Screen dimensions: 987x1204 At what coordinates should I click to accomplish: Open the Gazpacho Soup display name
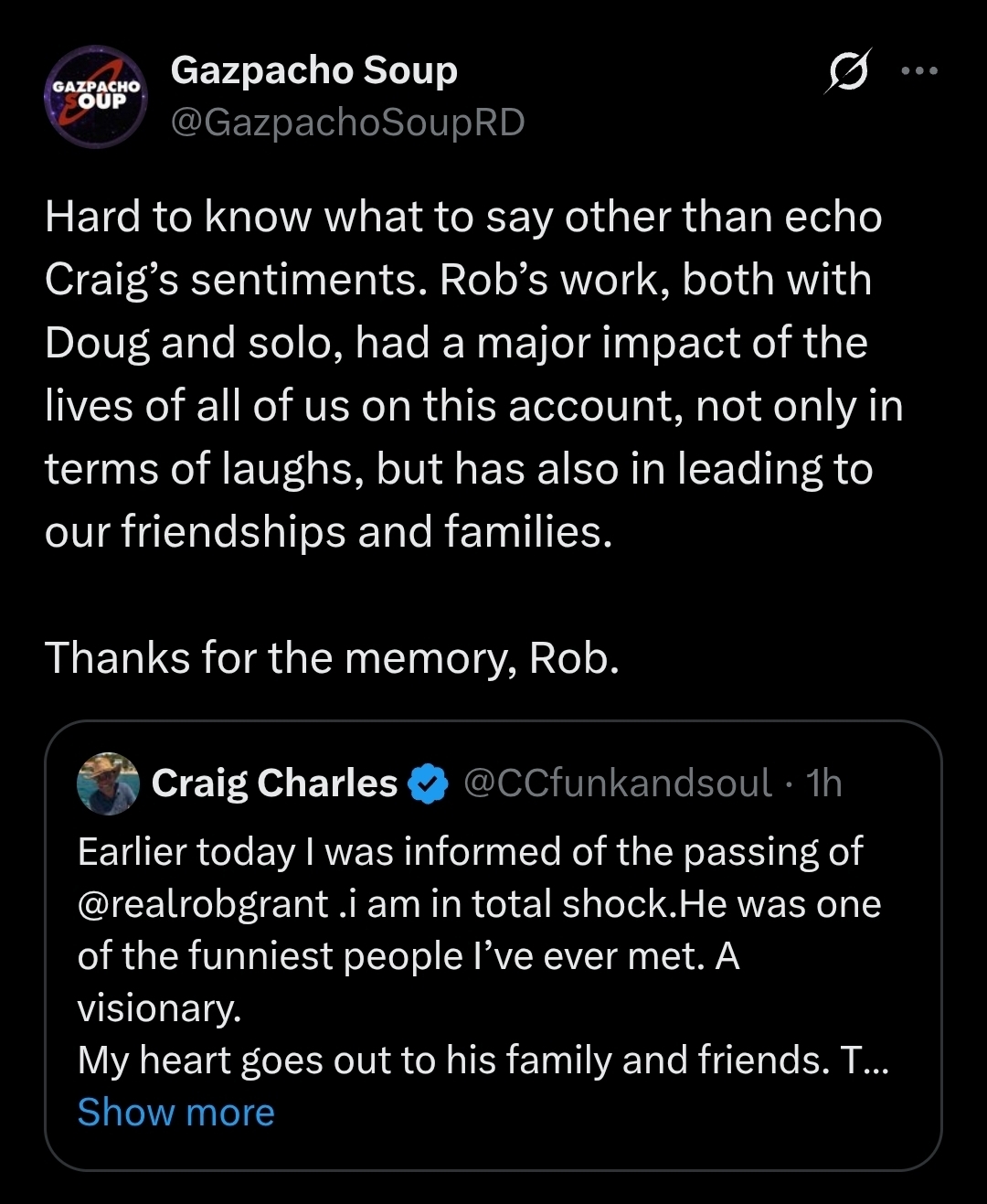pos(313,70)
